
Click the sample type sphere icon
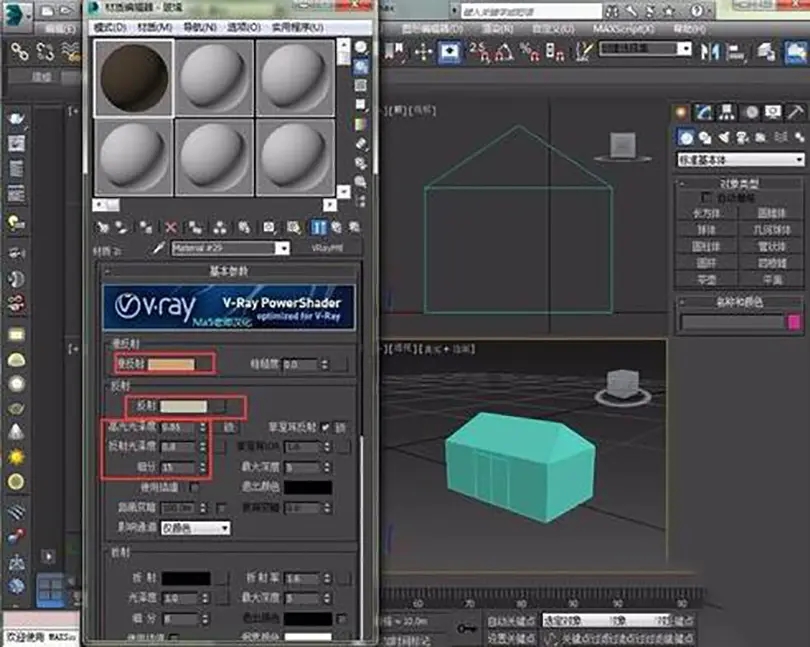click(x=361, y=48)
